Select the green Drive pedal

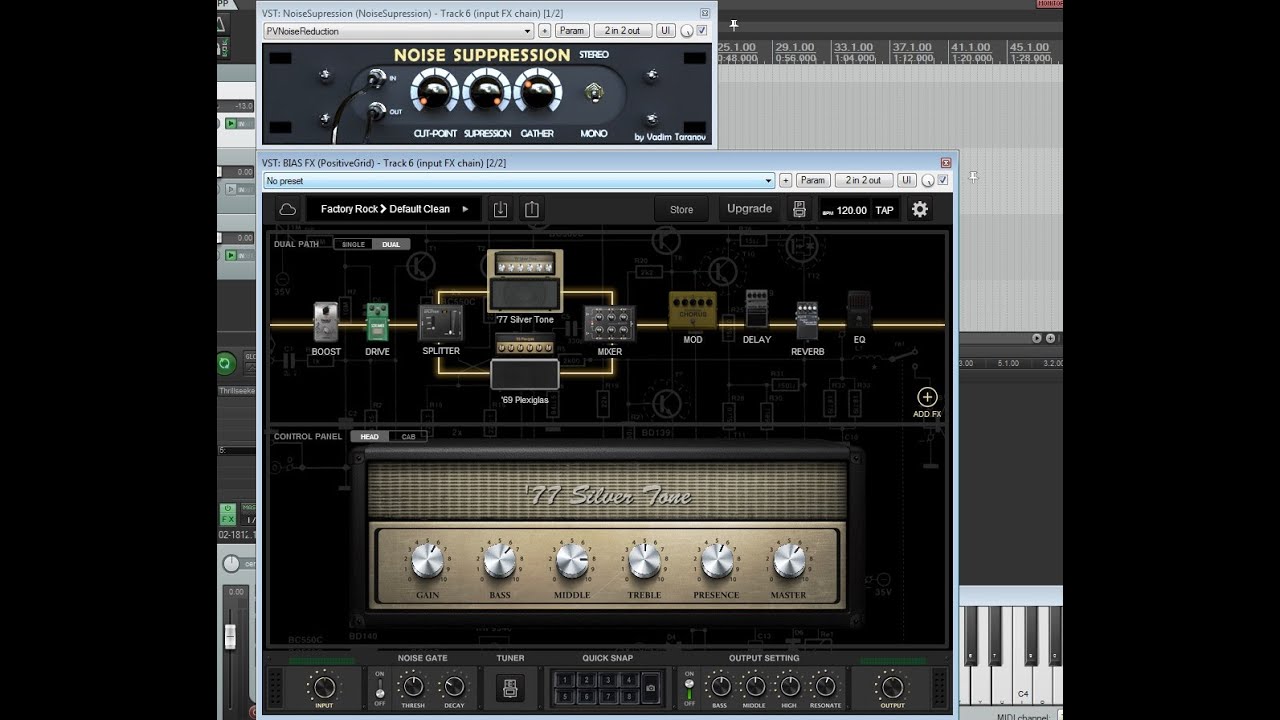click(377, 322)
